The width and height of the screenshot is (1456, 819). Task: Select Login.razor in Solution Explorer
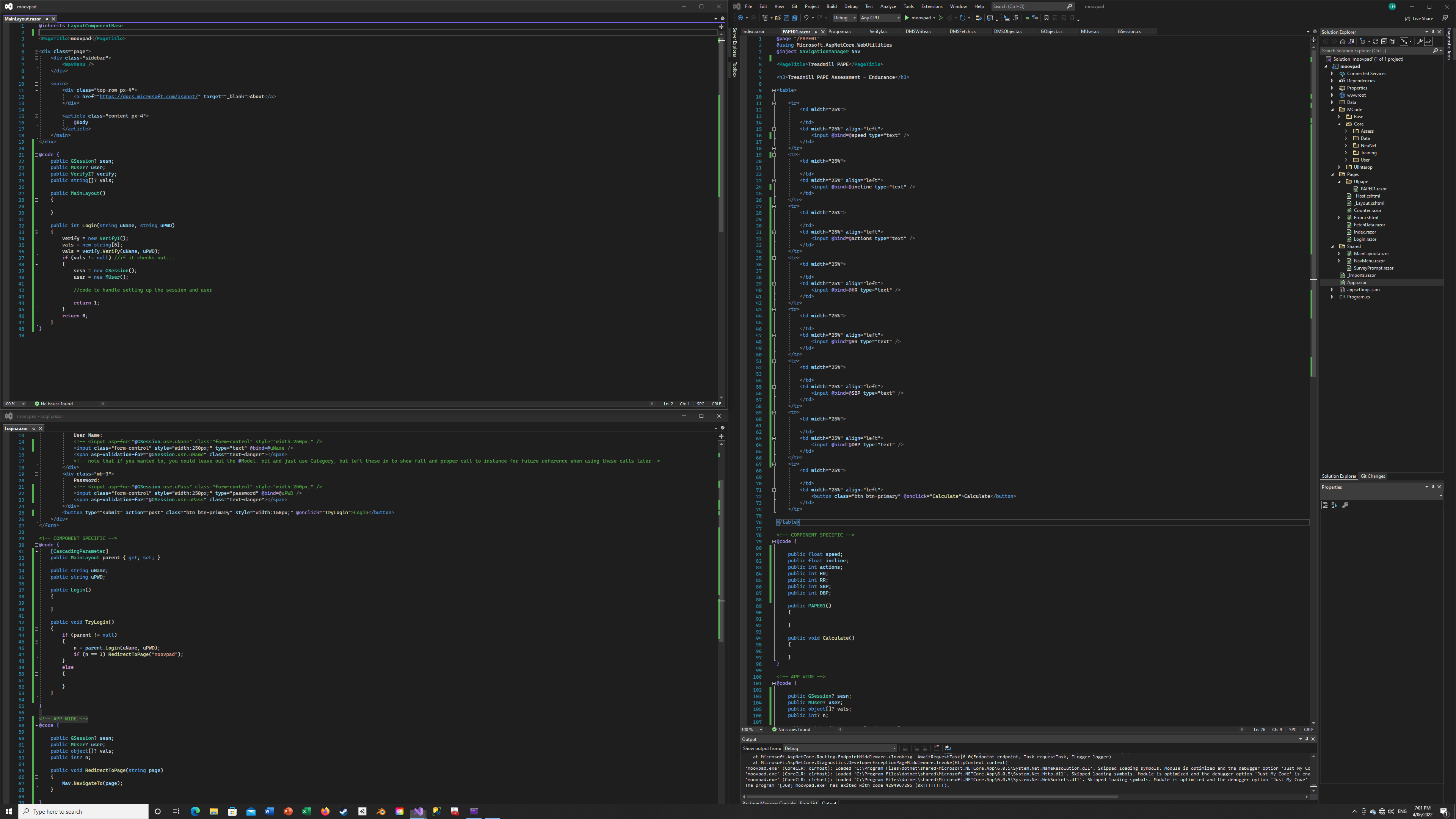point(1365,239)
